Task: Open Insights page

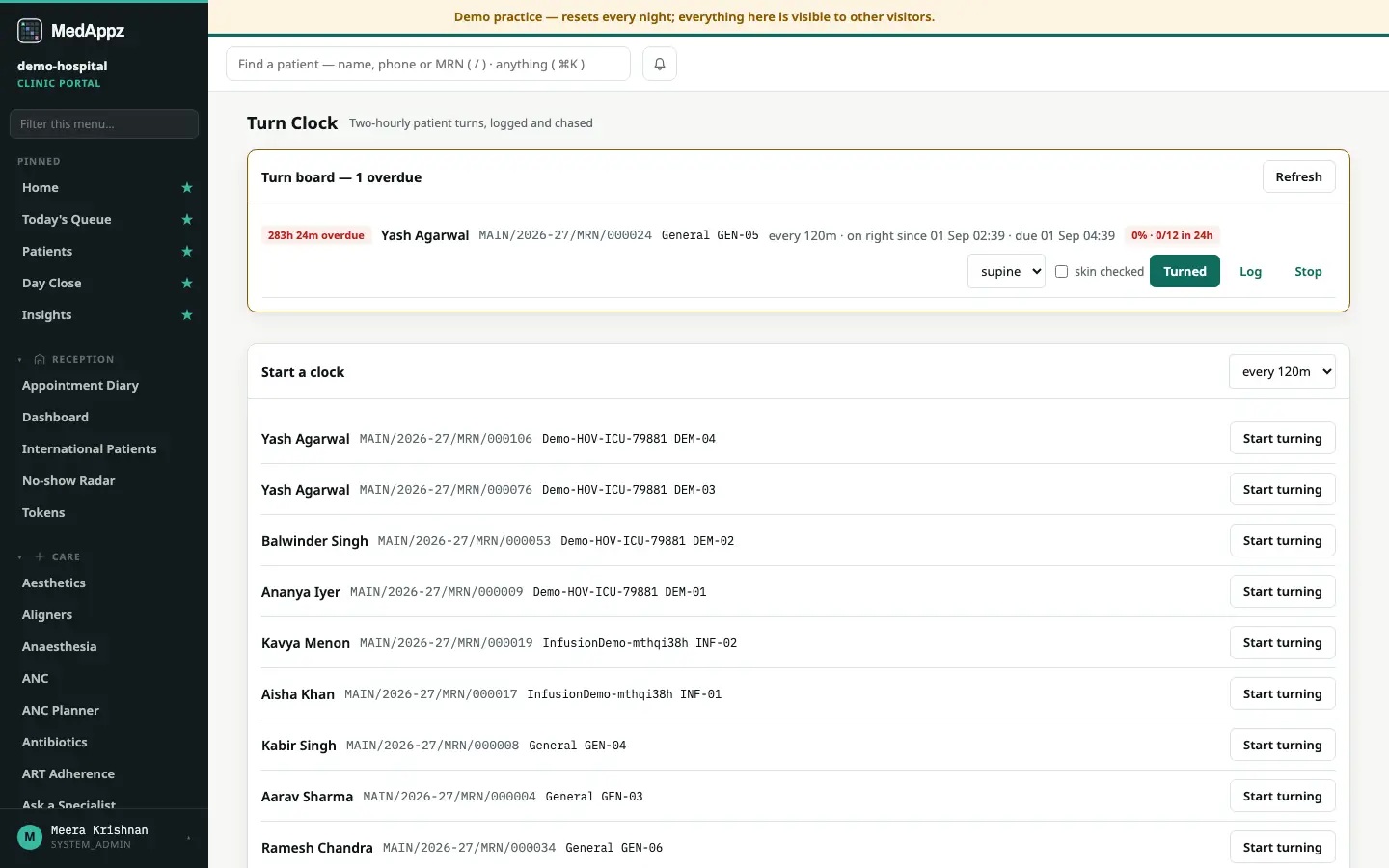Action: (47, 315)
